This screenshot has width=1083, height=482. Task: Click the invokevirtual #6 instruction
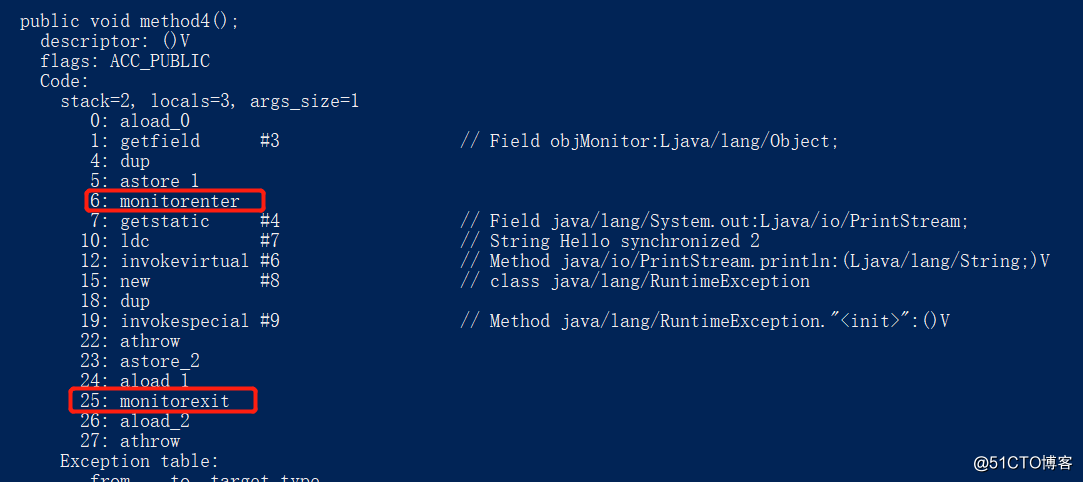click(x=180, y=261)
